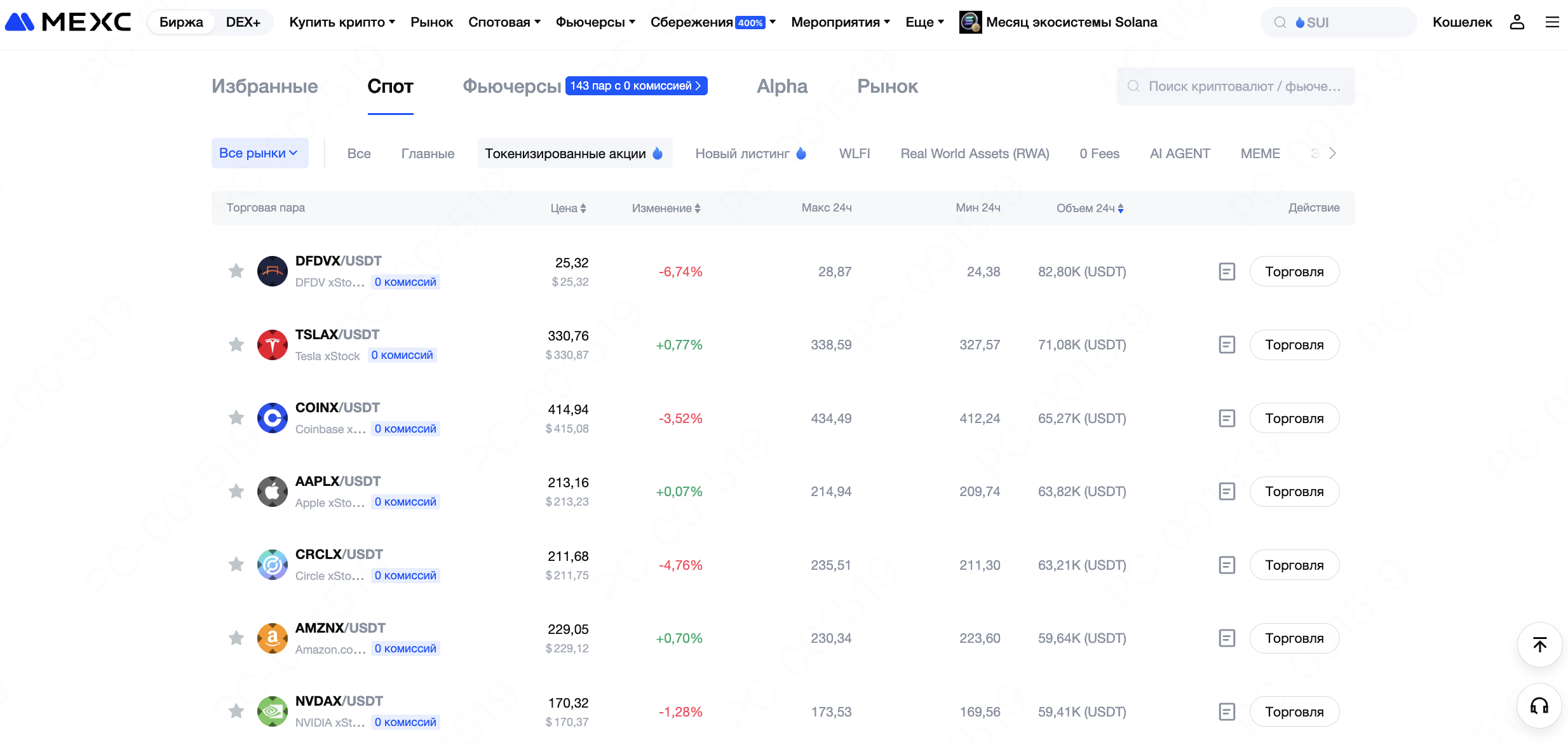Click the scroll-to-top arrow button
1568x747 pixels.
coord(1539,645)
